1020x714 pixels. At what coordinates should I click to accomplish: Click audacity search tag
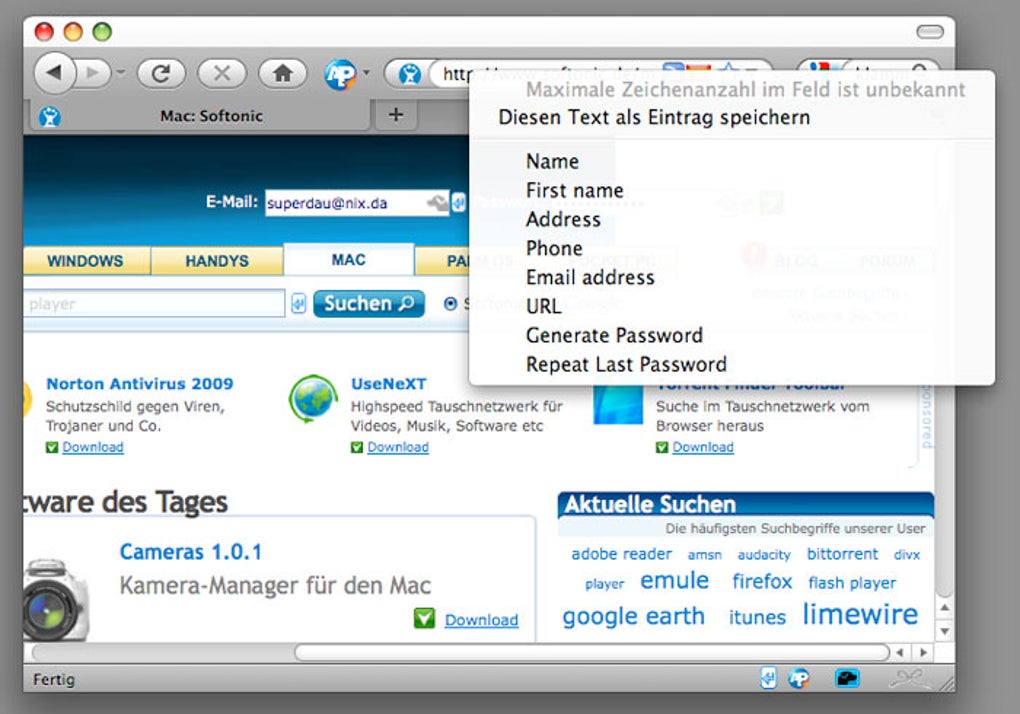click(x=764, y=555)
